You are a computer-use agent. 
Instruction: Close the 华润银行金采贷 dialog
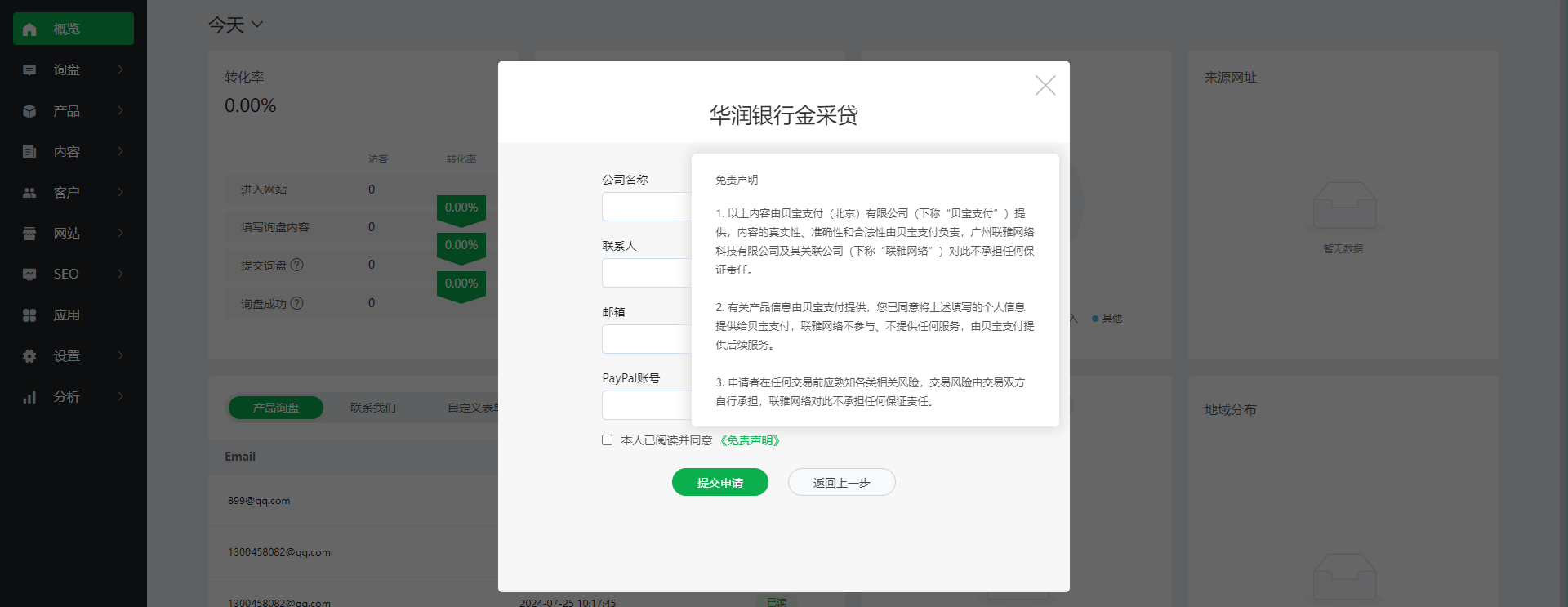1045,85
